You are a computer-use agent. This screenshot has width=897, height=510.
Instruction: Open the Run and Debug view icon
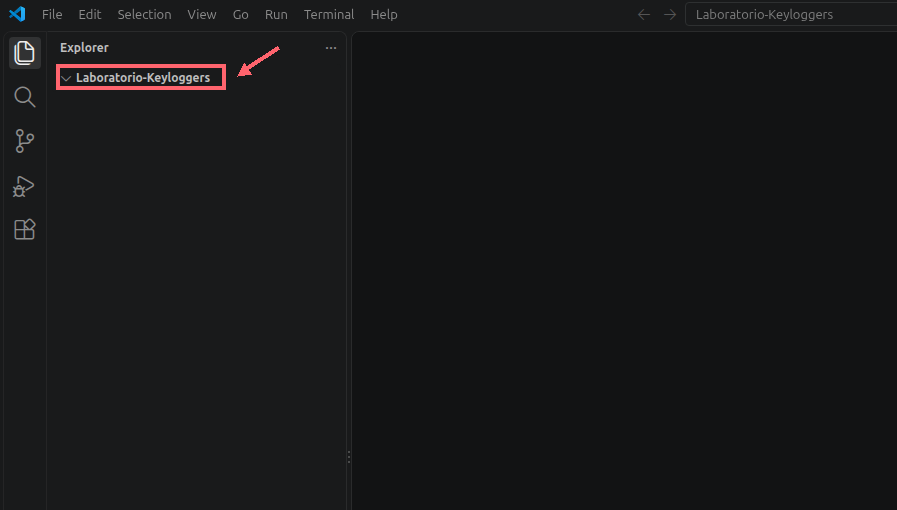[x=24, y=186]
